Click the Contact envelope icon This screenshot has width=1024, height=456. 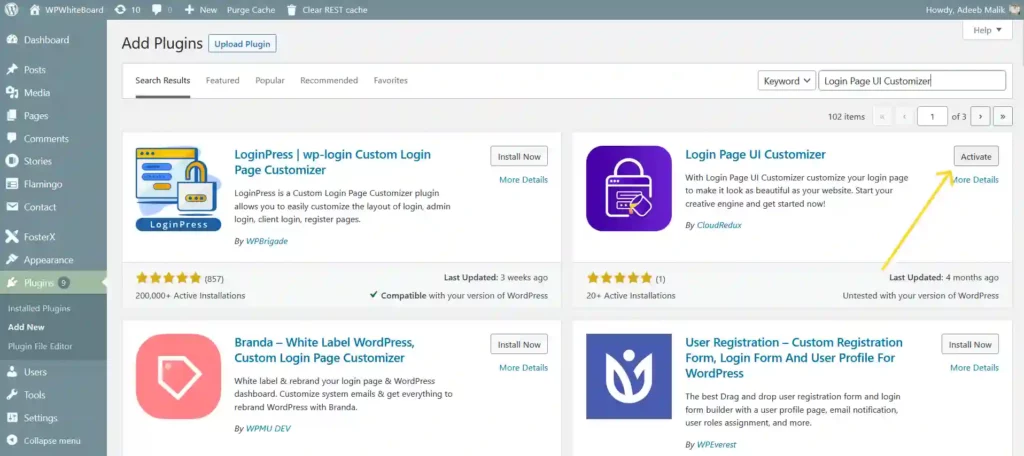click(x=12, y=207)
